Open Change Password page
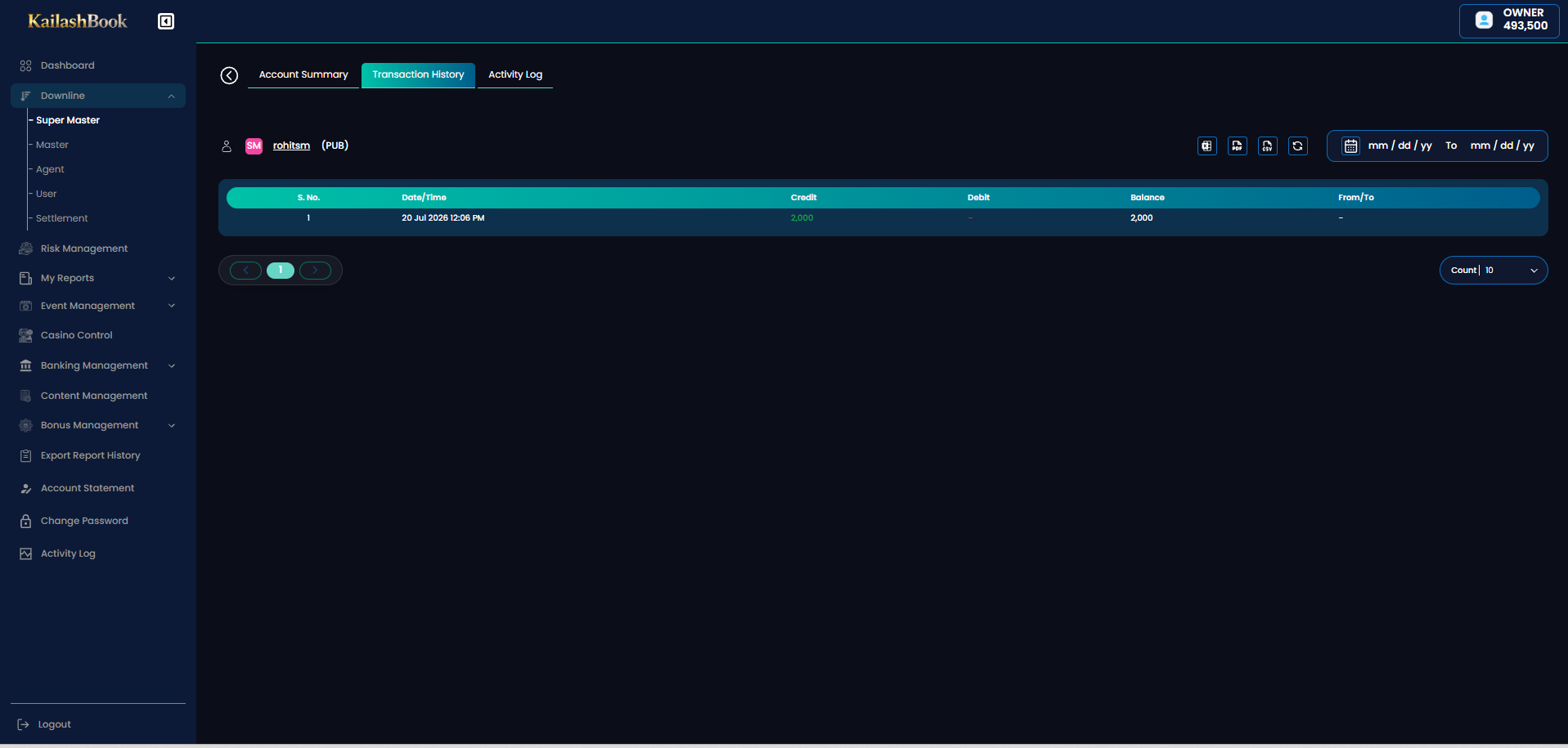 tap(84, 521)
